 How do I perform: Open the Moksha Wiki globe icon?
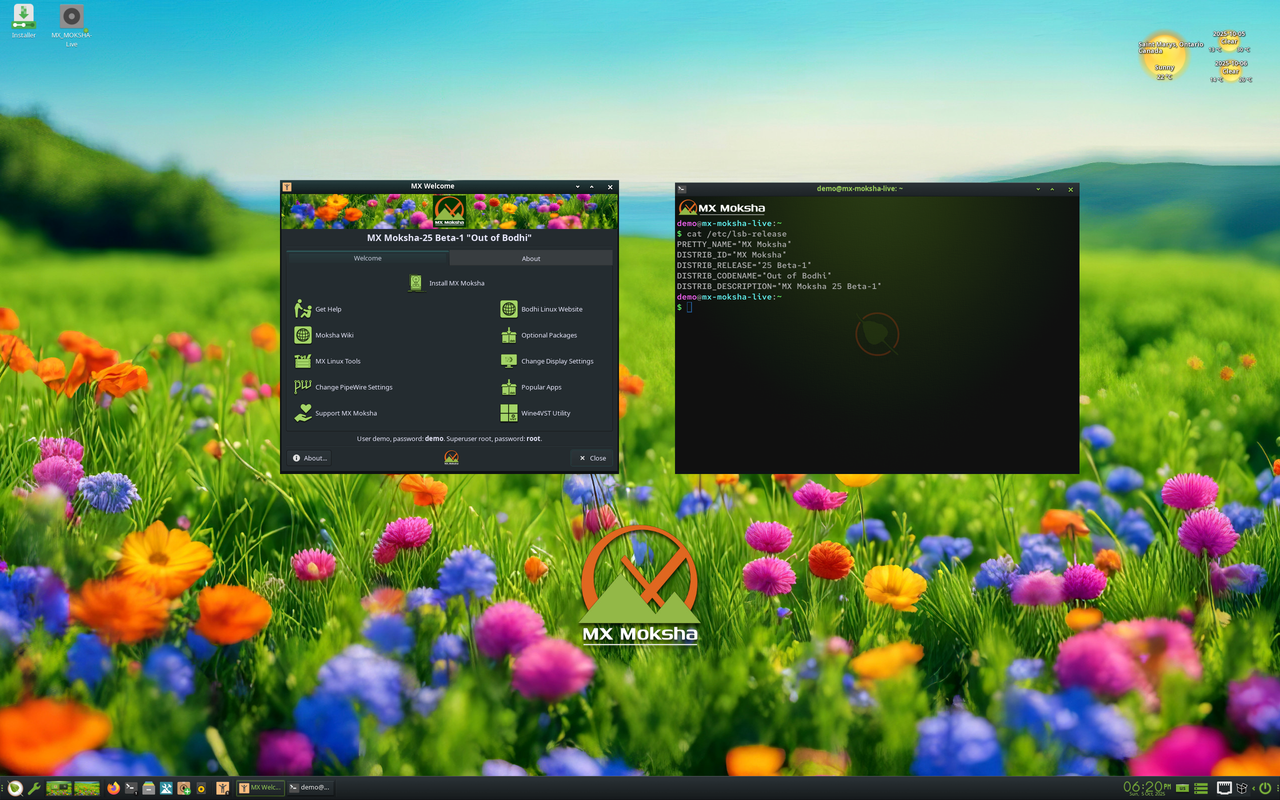coord(303,335)
